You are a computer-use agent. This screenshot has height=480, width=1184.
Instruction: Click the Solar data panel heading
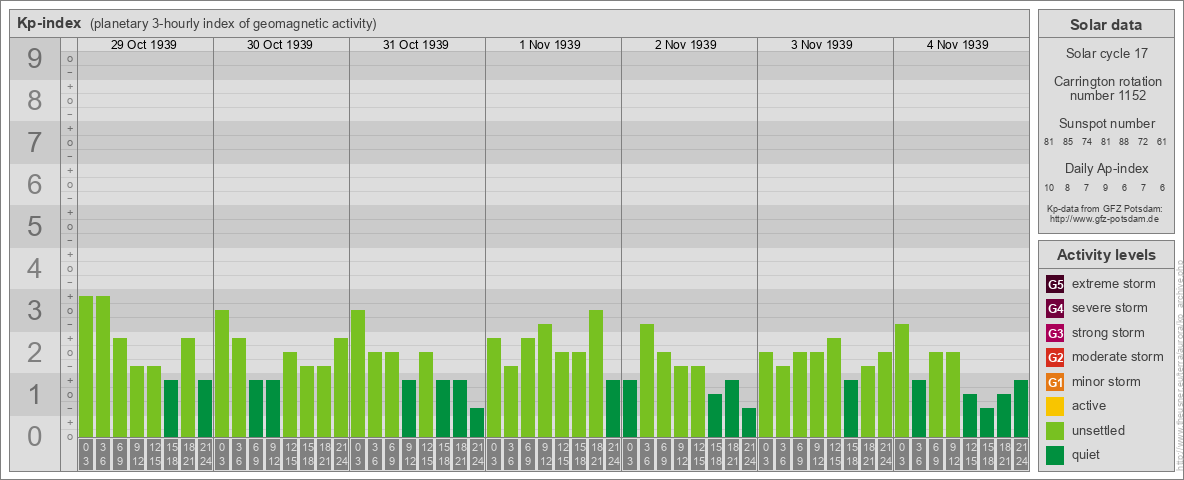[x=1106, y=25]
